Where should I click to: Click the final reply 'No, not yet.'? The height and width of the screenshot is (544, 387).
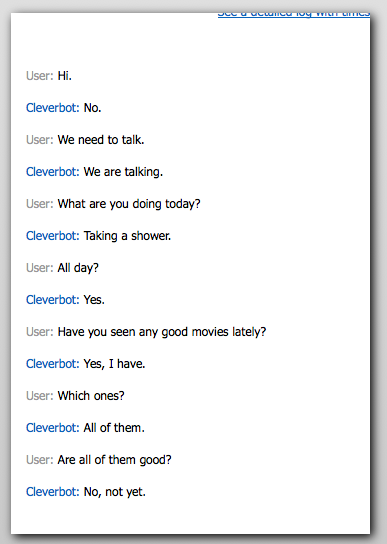(115, 492)
